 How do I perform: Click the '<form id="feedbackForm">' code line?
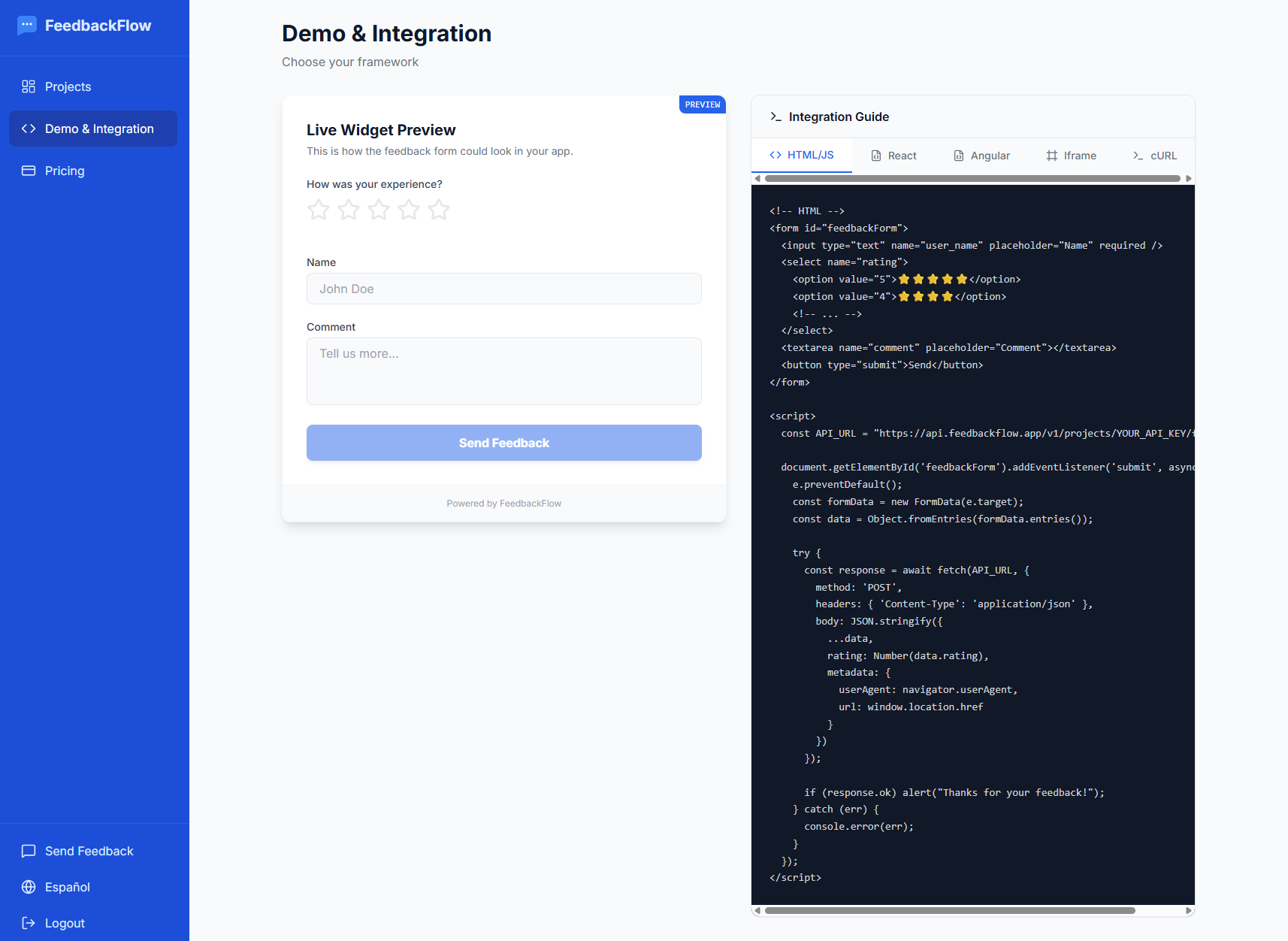tap(839, 228)
